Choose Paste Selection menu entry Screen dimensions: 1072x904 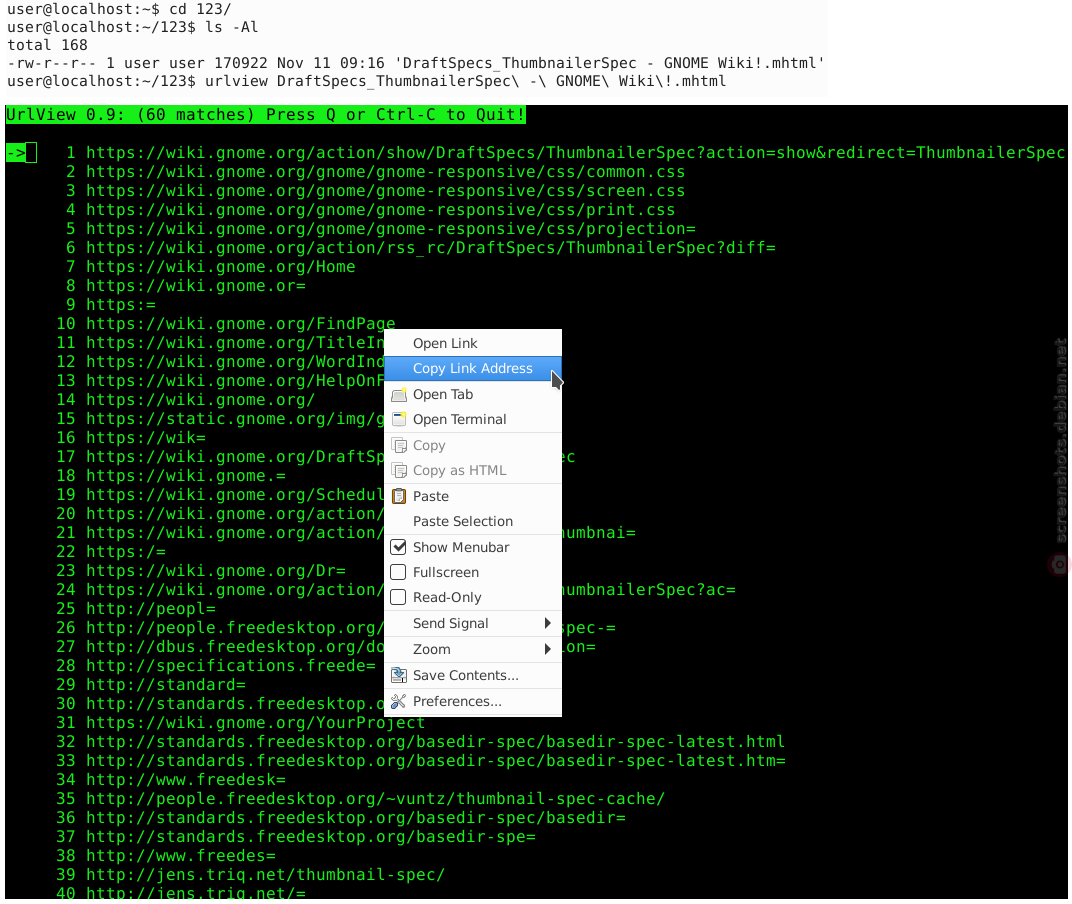(x=473, y=522)
